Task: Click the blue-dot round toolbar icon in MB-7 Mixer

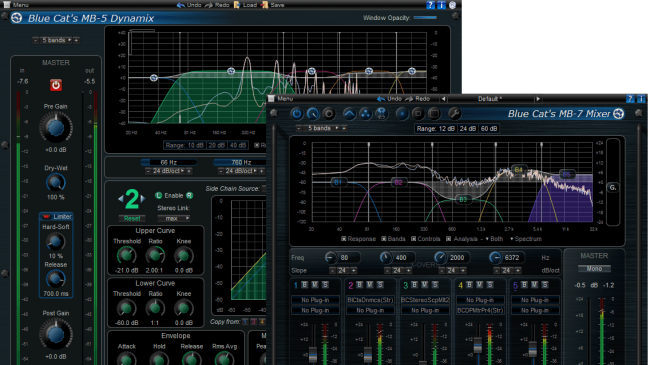Action: pos(402,113)
